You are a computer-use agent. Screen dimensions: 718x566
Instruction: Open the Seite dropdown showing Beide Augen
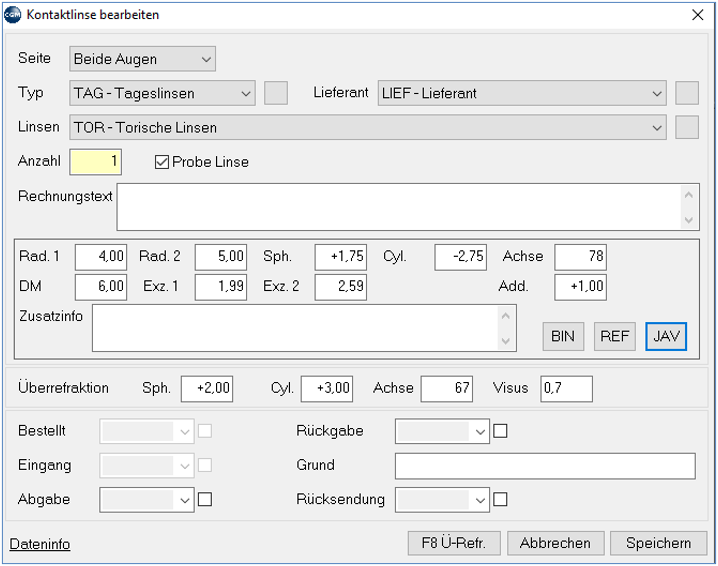(x=142, y=59)
